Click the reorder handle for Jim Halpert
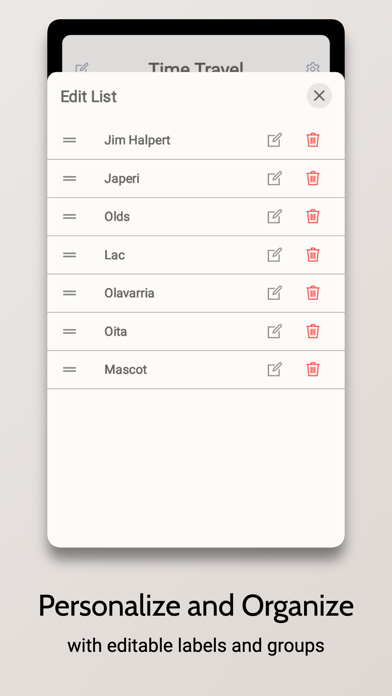The height and width of the screenshot is (696, 392). click(x=69, y=140)
